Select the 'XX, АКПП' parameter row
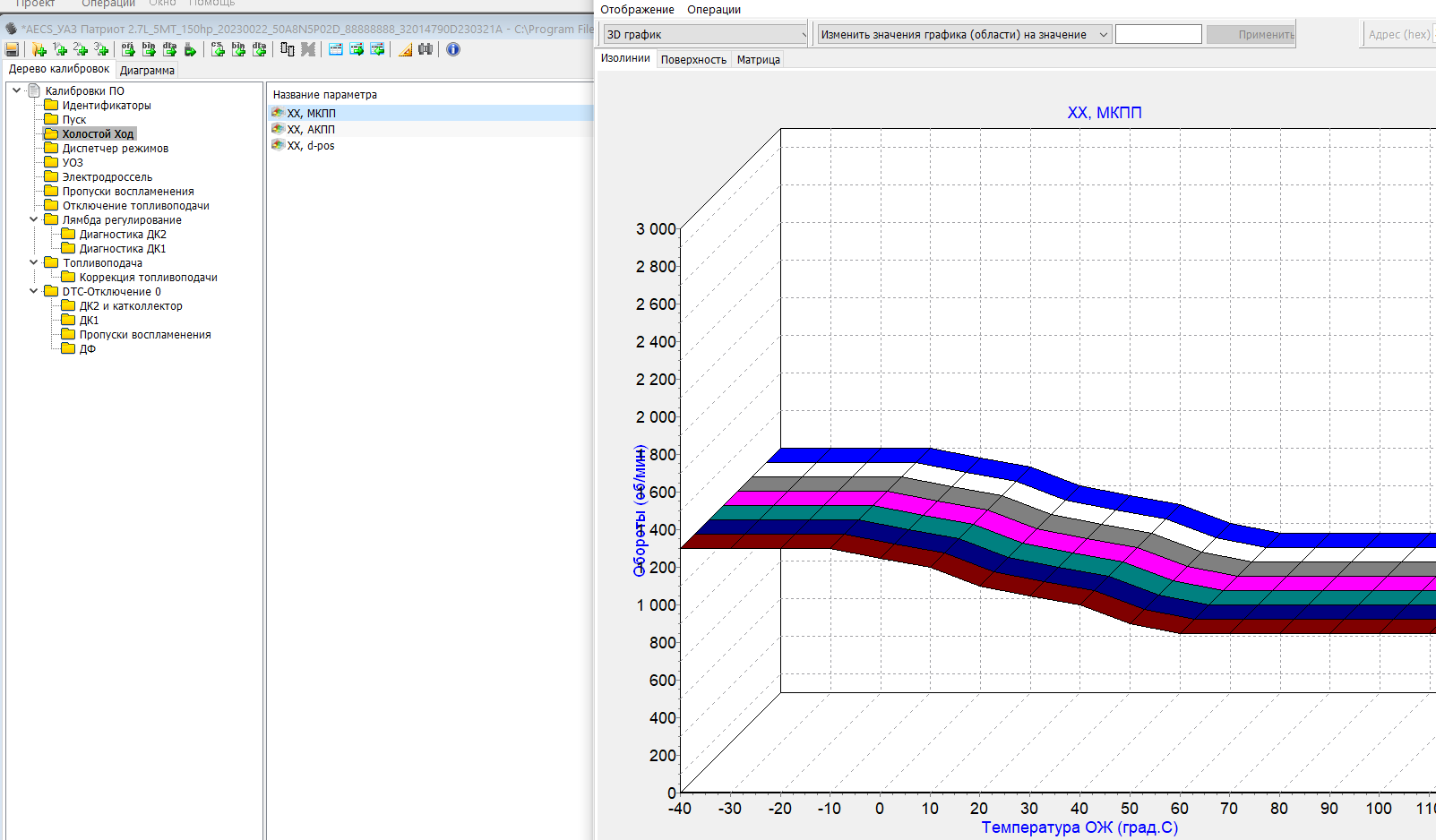Viewport: 1436px width, 840px height. [x=311, y=130]
